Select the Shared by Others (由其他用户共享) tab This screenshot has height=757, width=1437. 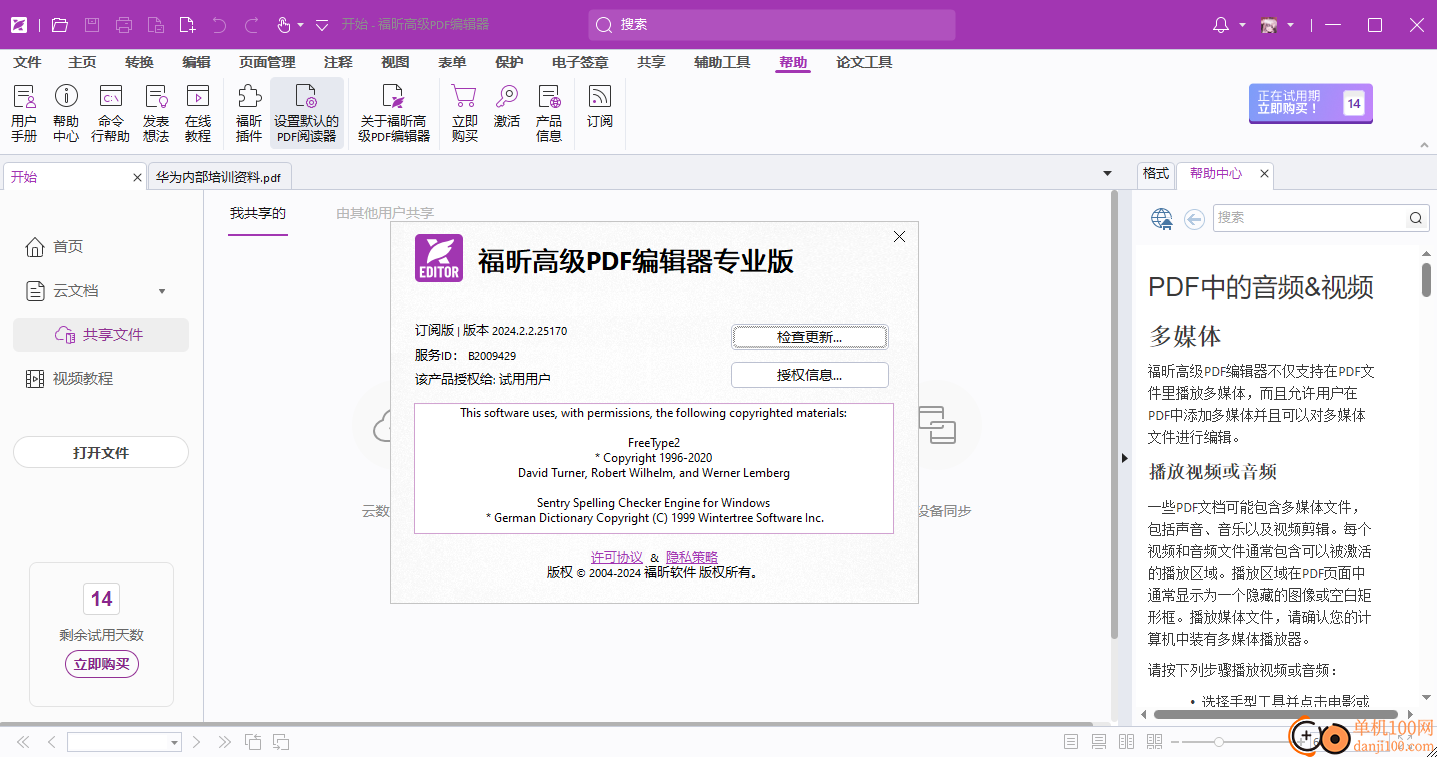(385, 213)
